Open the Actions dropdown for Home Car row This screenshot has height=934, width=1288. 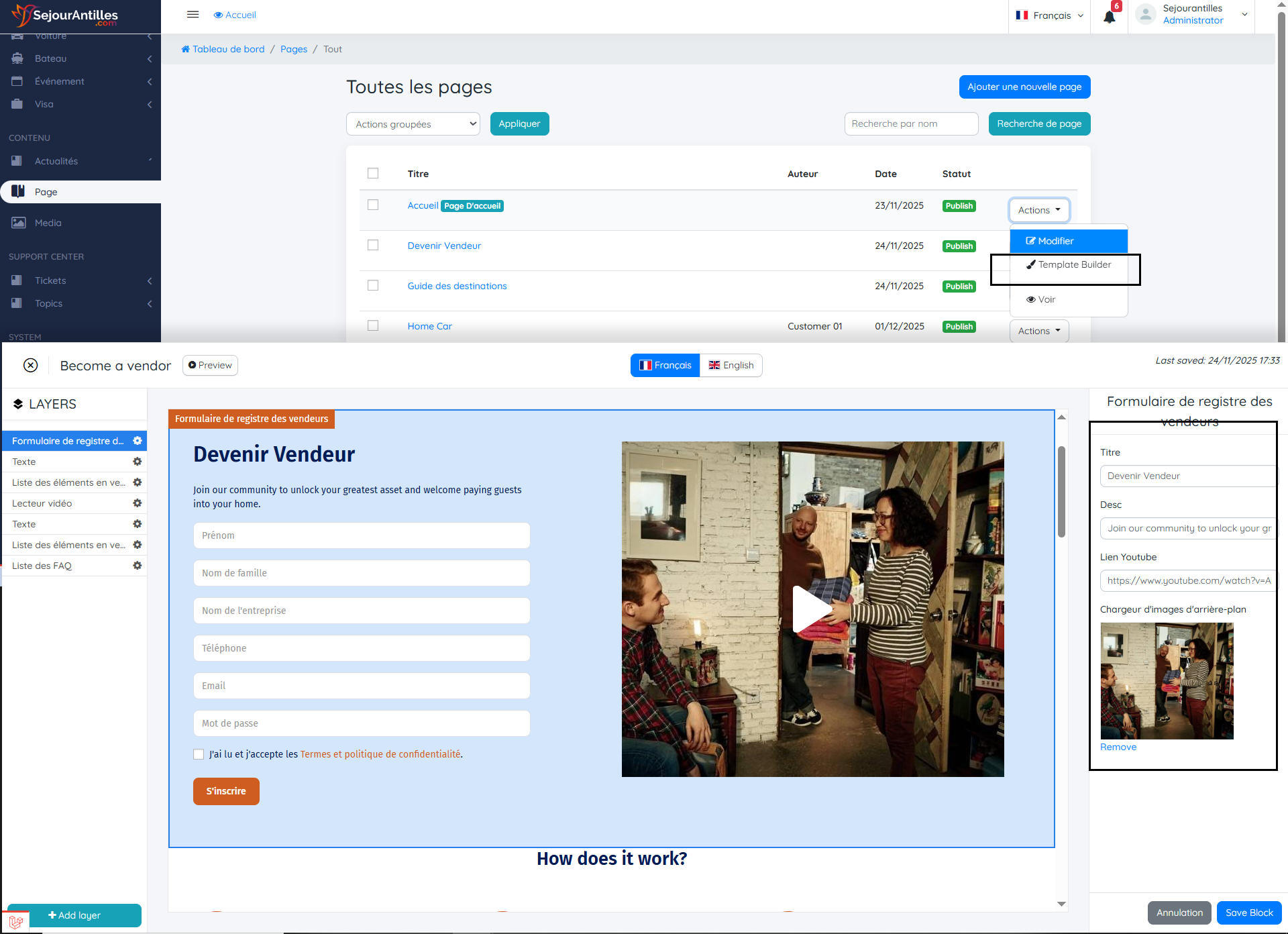pos(1038,331)
